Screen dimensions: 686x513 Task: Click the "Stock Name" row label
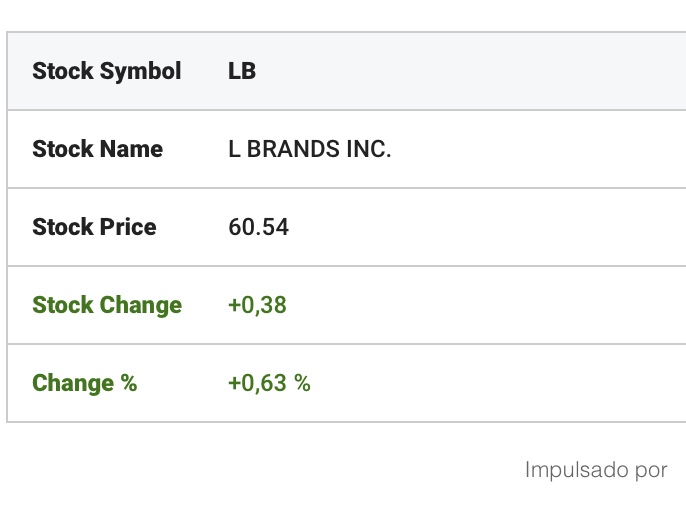coord(97,149)
